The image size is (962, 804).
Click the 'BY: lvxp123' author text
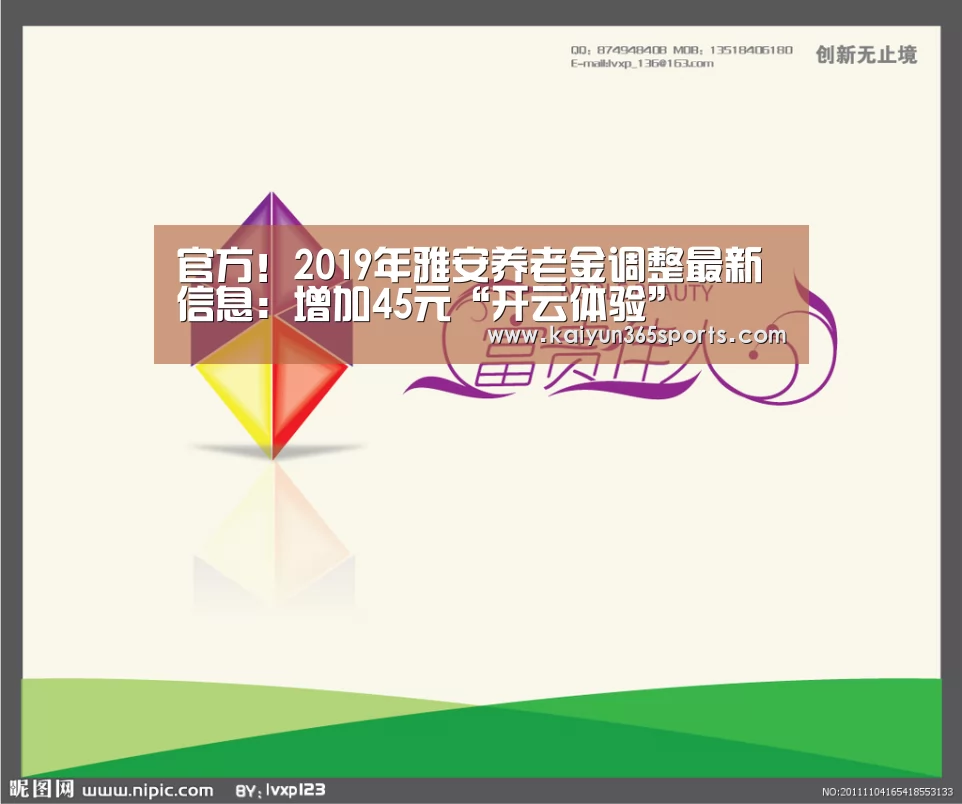280,790
